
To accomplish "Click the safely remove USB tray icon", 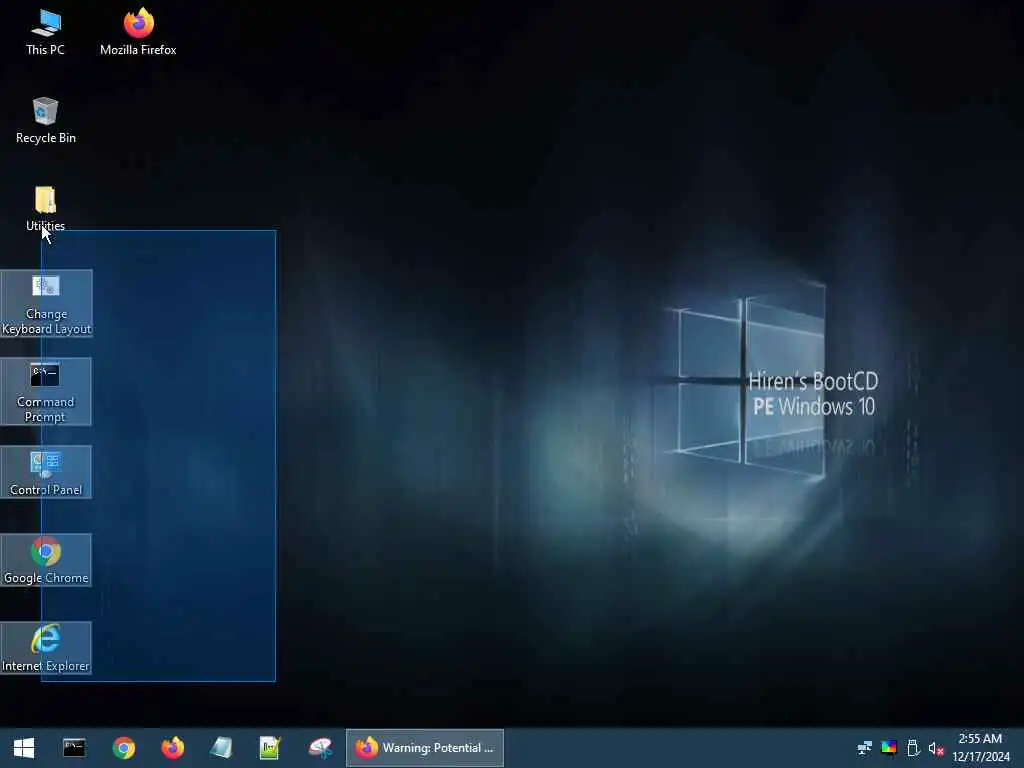I will pyautogui.click(x=913, y=748).
